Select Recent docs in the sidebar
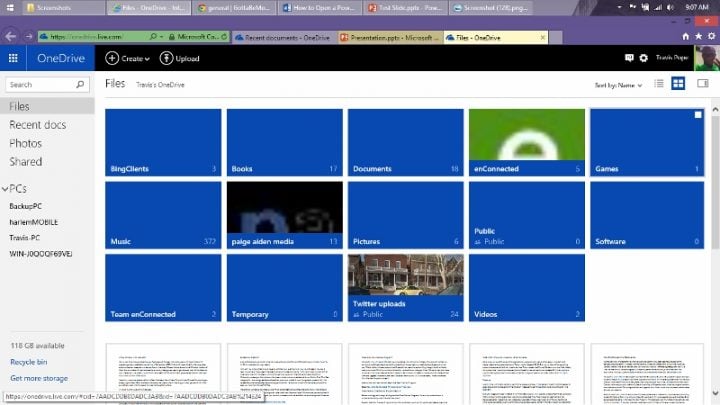 [x=38, y=124]
